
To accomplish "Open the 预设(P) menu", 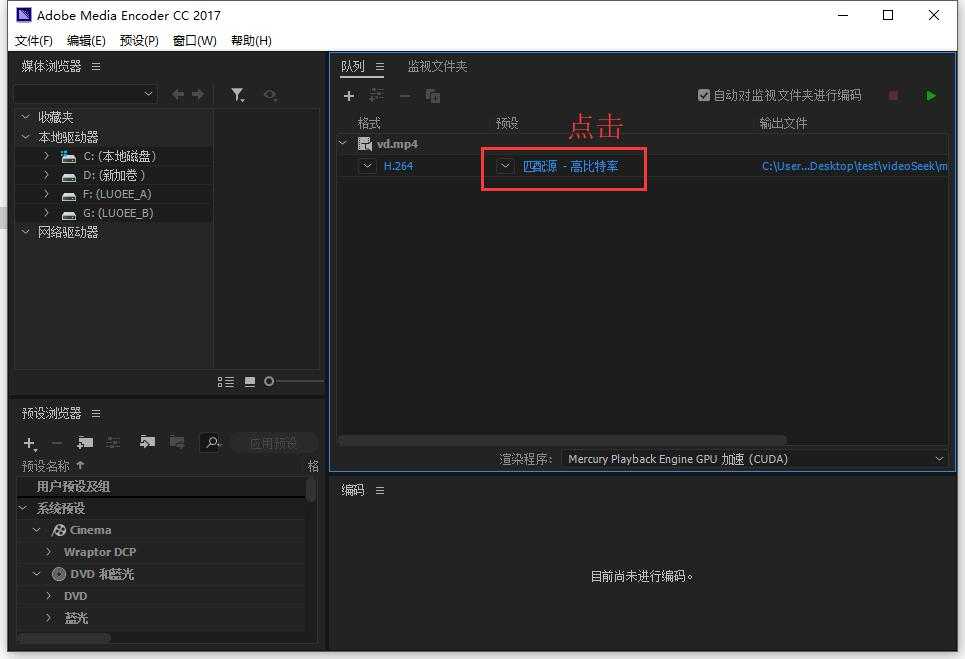I will [x=139, y=41].
